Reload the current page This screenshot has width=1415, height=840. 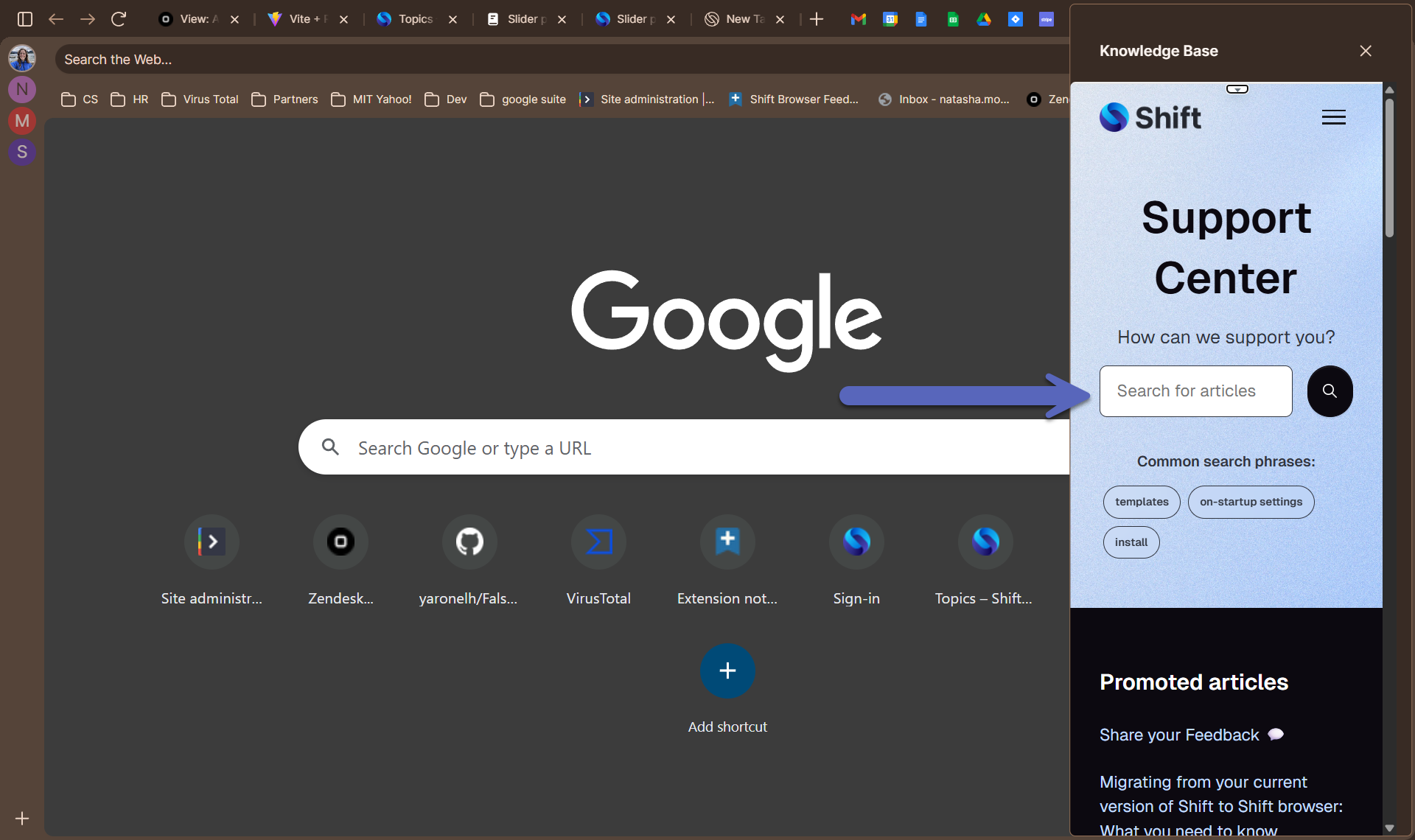click(x=119, y=19)
